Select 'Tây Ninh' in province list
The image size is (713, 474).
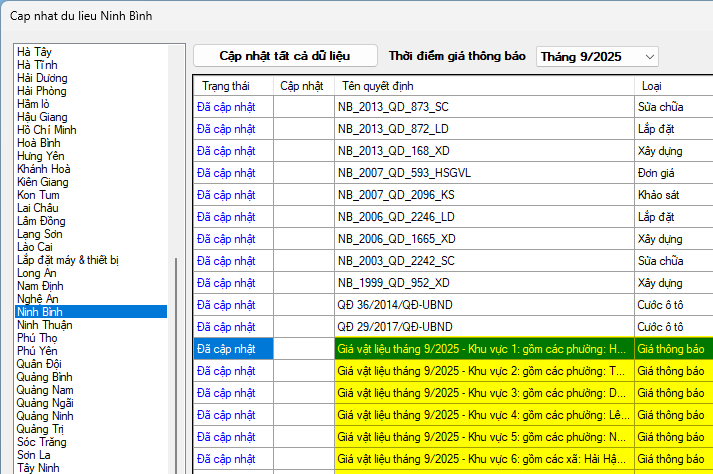(38, 468)
